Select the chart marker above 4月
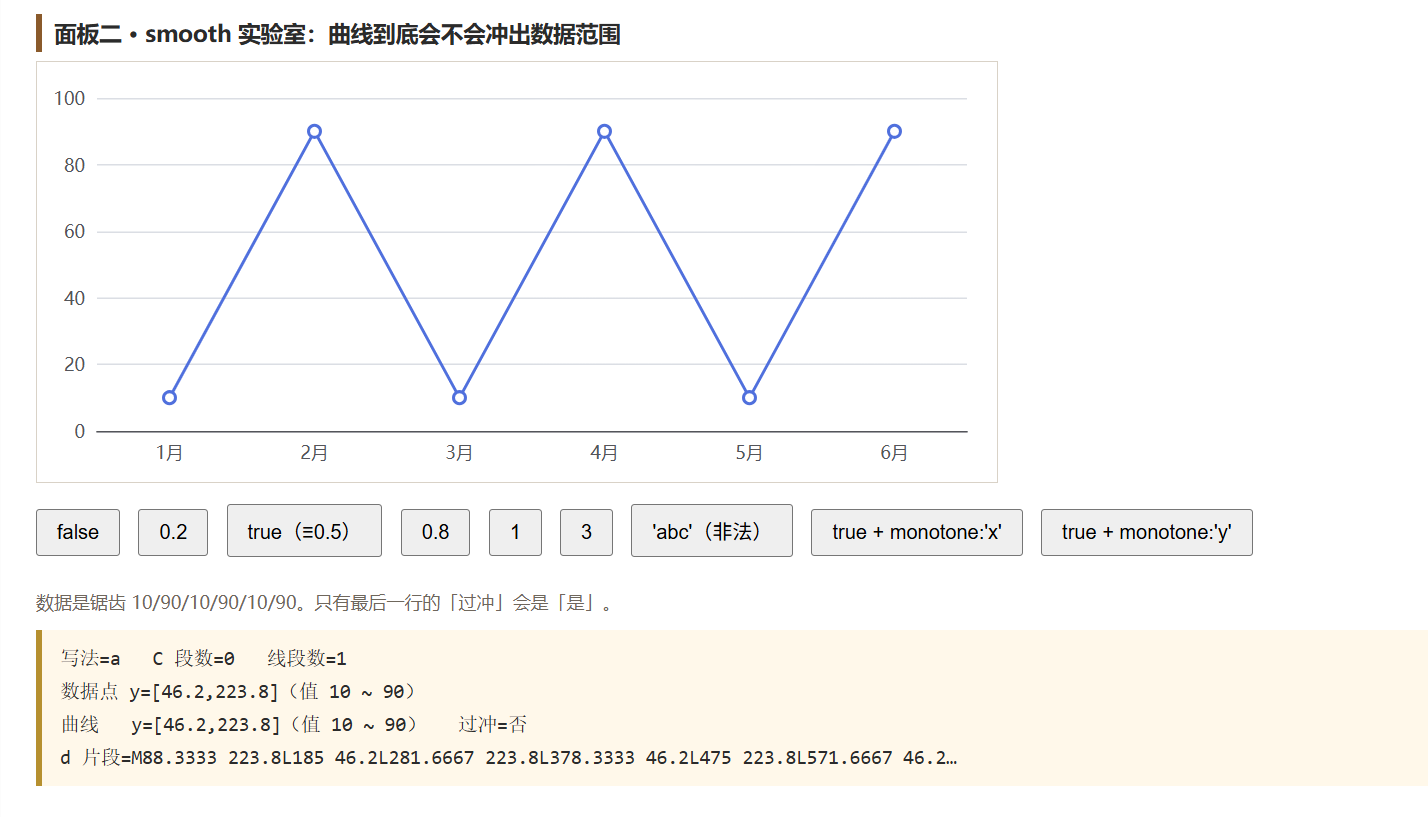The height and width of the screenshot is (817, 1428). (604, 132)
